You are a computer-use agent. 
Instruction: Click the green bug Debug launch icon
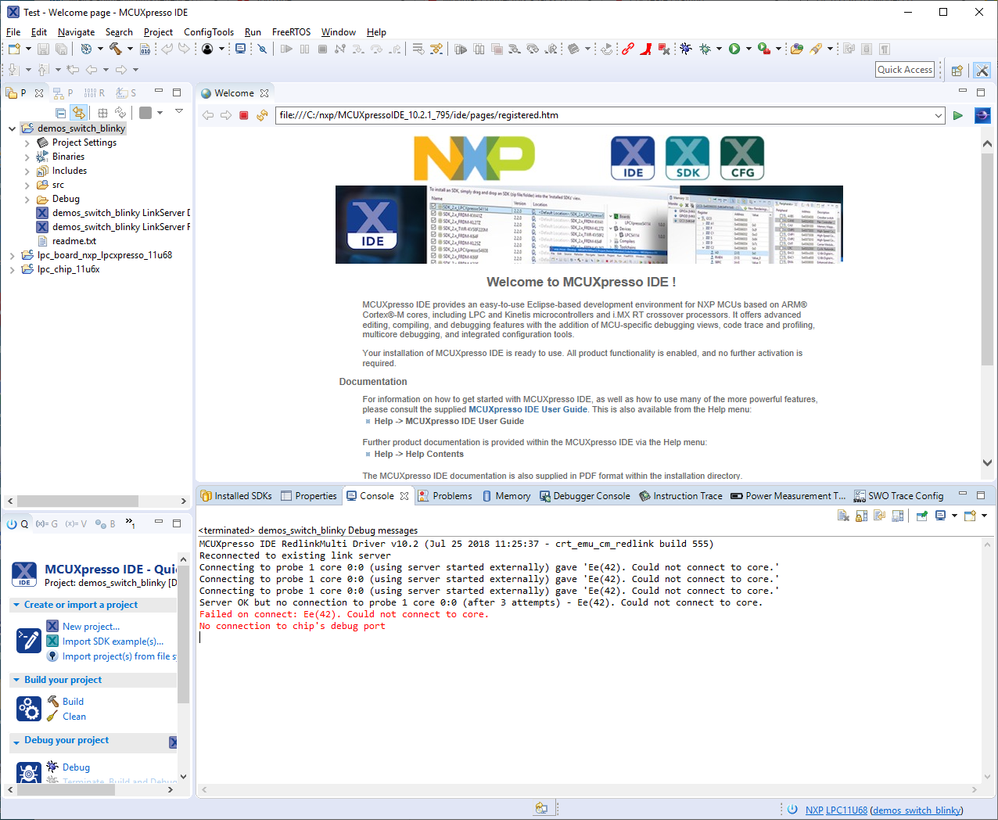pyautogui.click(x=705, y=49)
